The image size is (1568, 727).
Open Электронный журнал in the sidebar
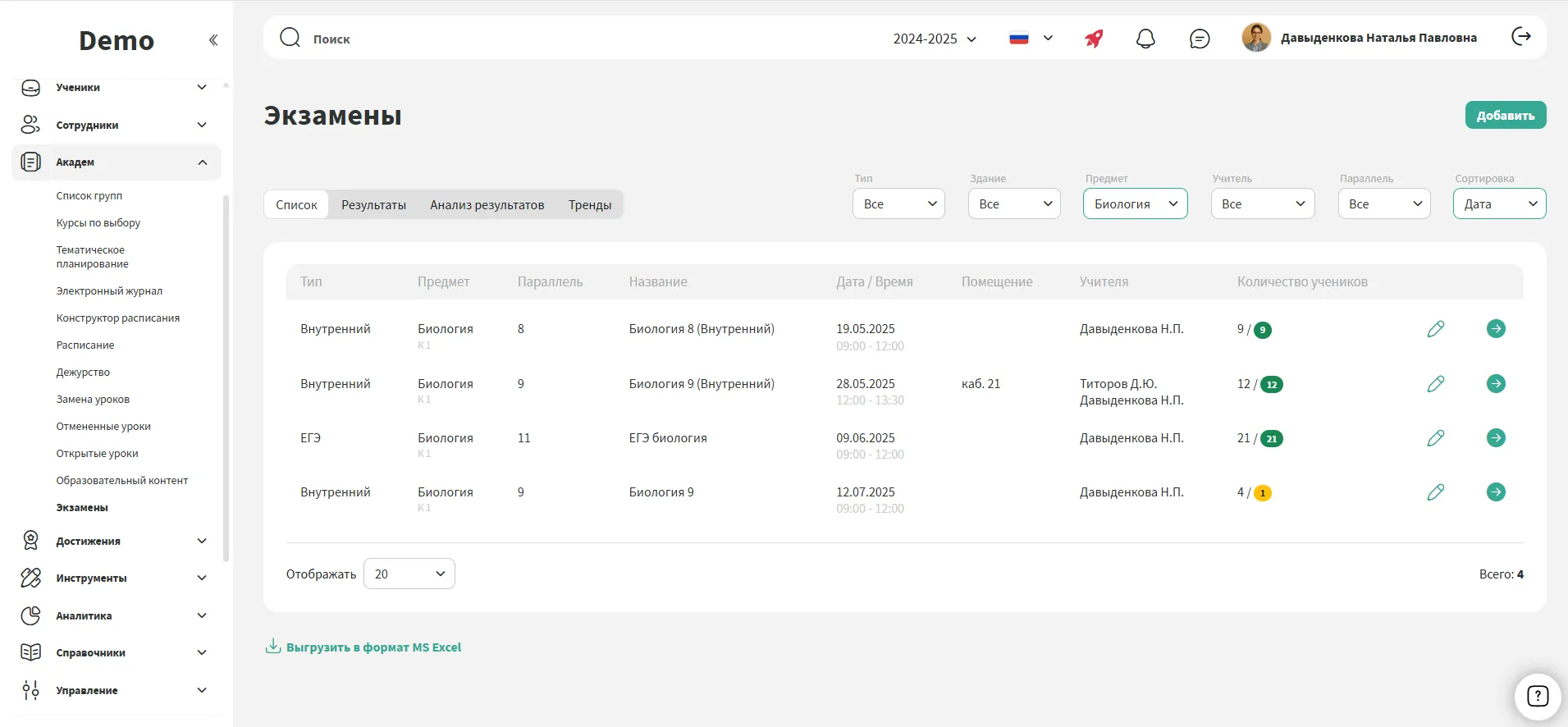[x=109, y=291]
